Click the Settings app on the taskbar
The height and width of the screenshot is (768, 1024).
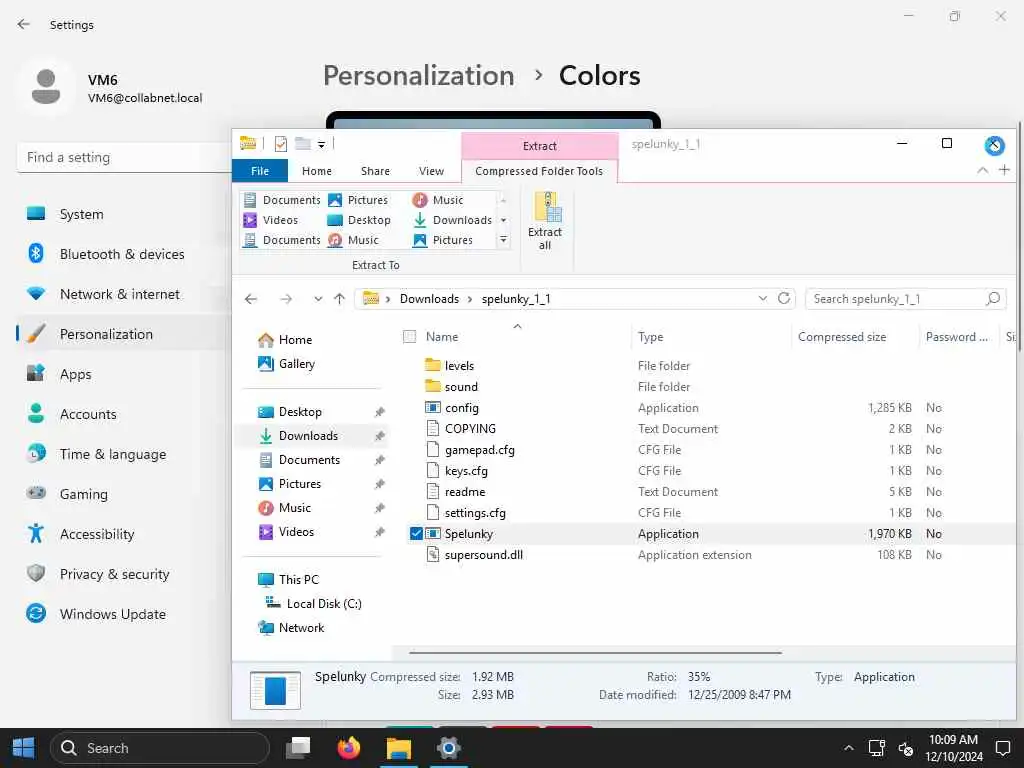coord(449,748)
